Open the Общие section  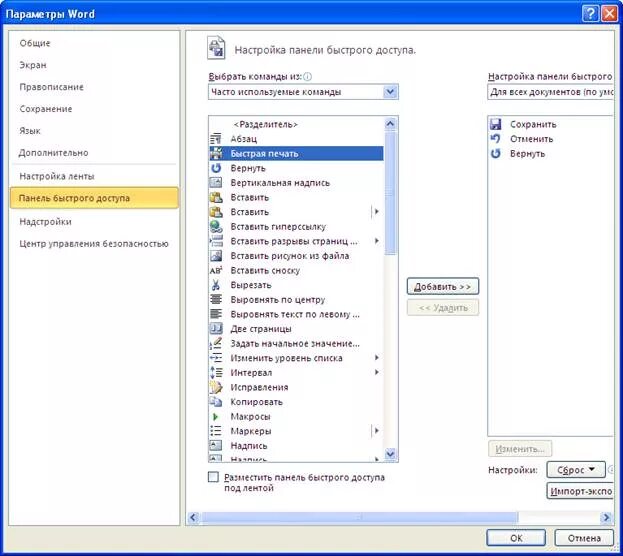[x=35, y=43]
